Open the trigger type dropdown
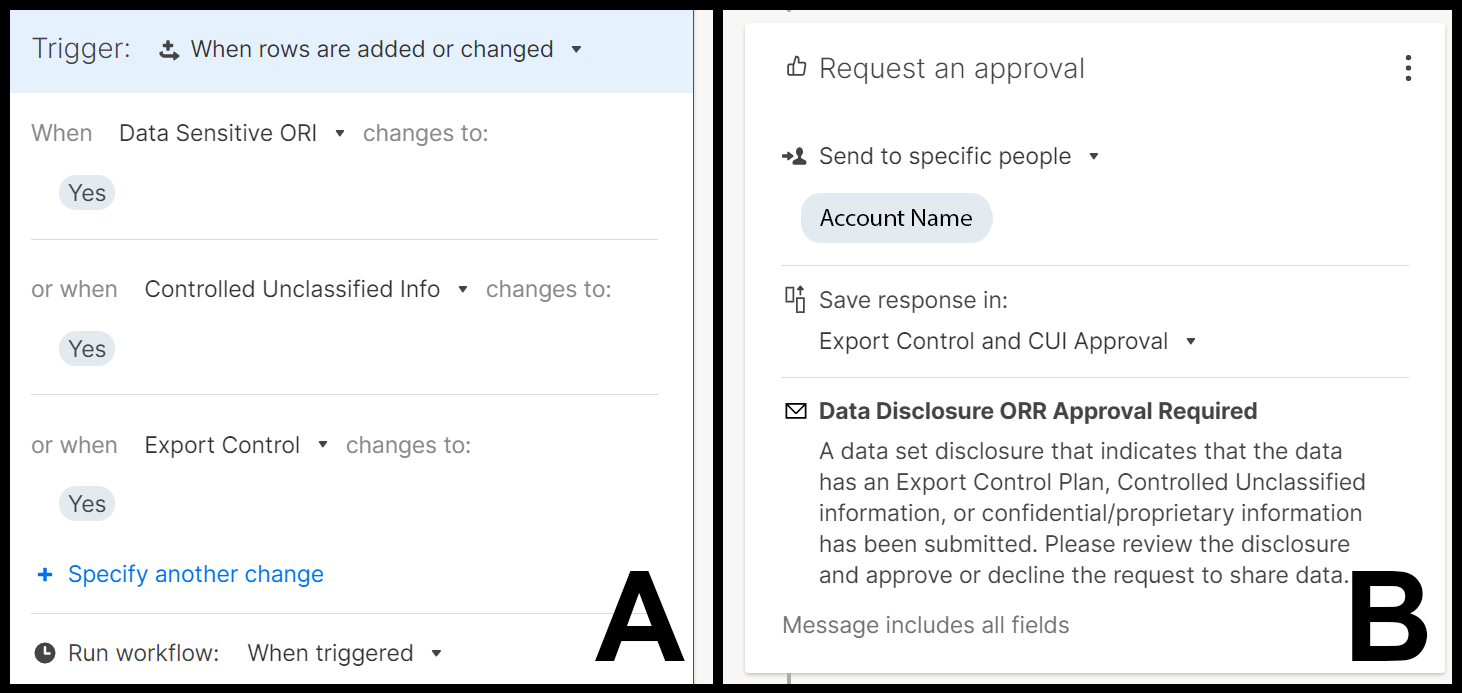 point(576,49)
